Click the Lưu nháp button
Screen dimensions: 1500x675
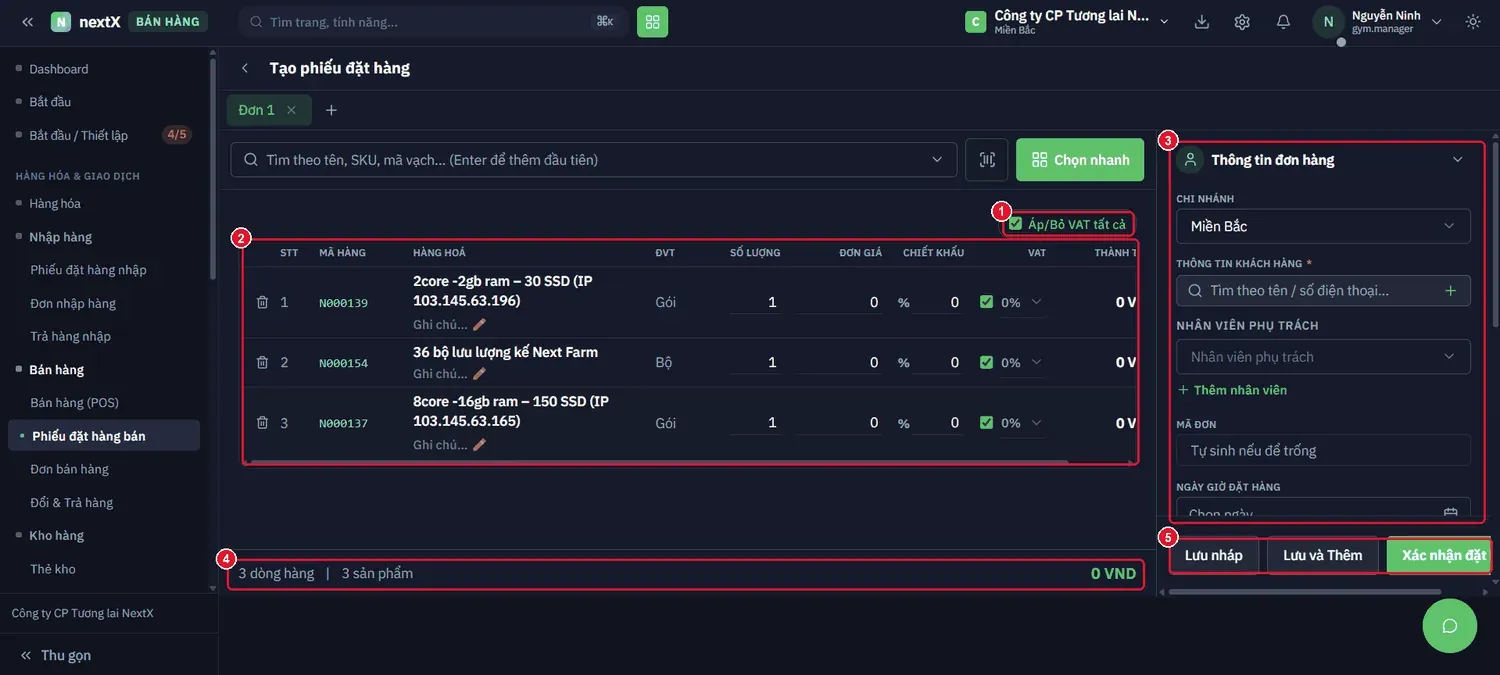click(1214, 556)
